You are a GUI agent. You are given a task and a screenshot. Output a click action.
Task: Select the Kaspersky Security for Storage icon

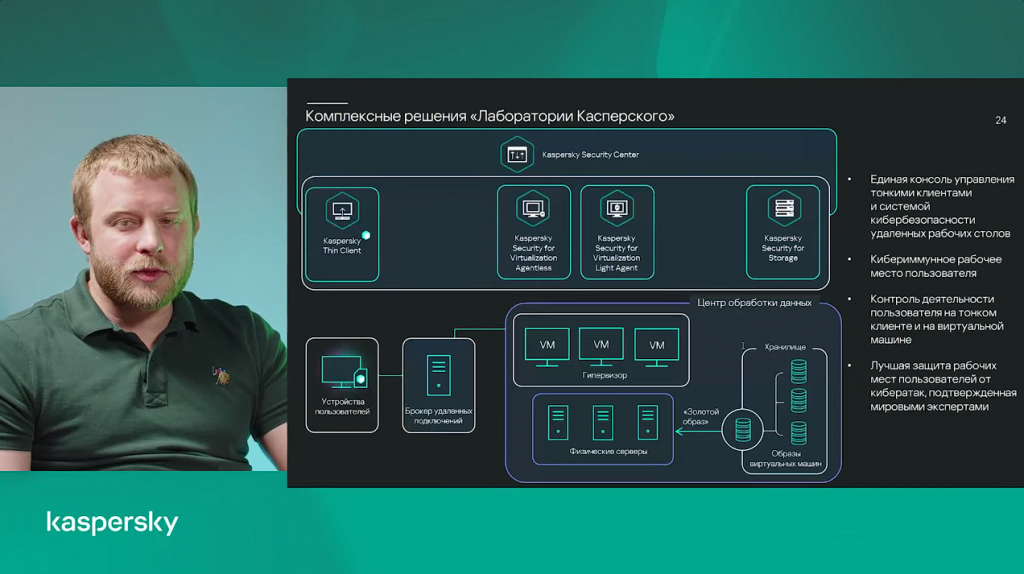[784, 209]
